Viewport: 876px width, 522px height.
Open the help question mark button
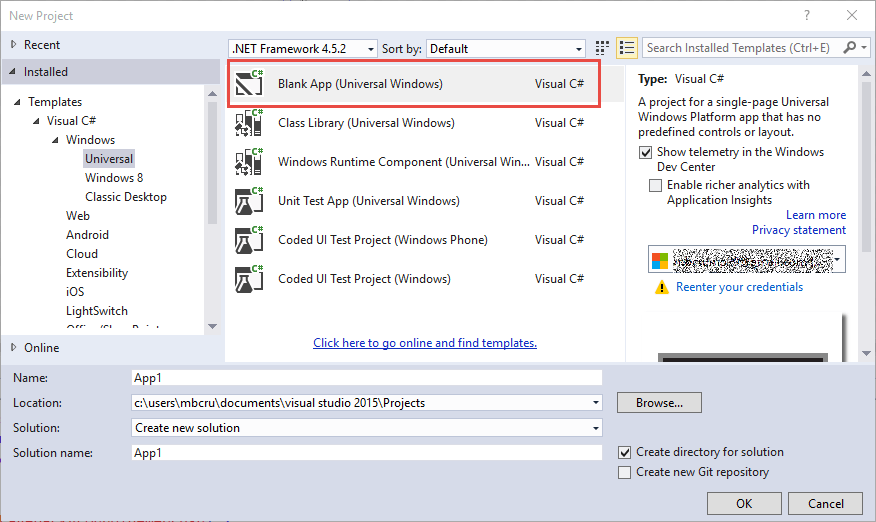(807, 16)
